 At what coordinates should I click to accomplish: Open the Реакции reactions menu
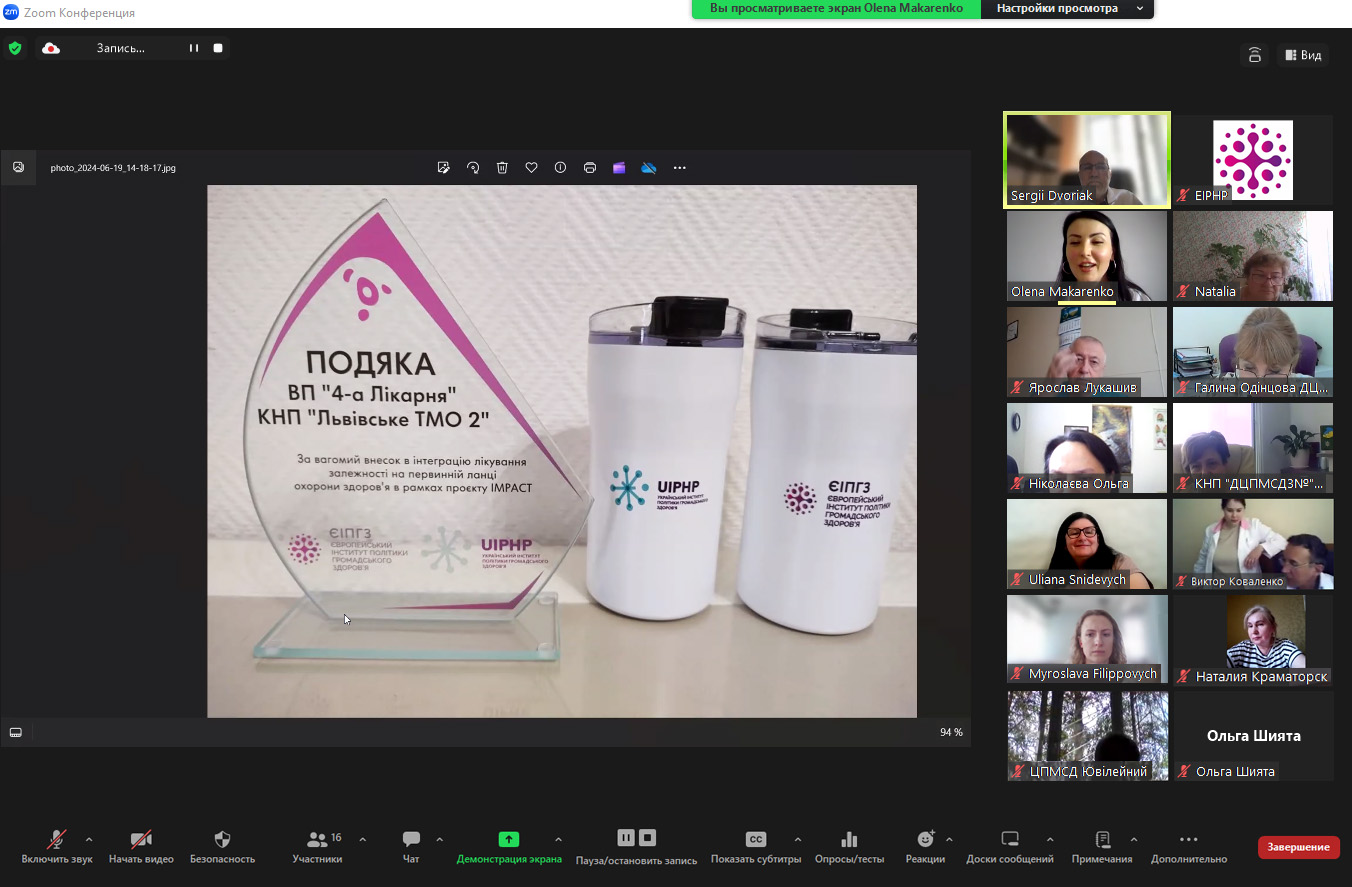925,847
